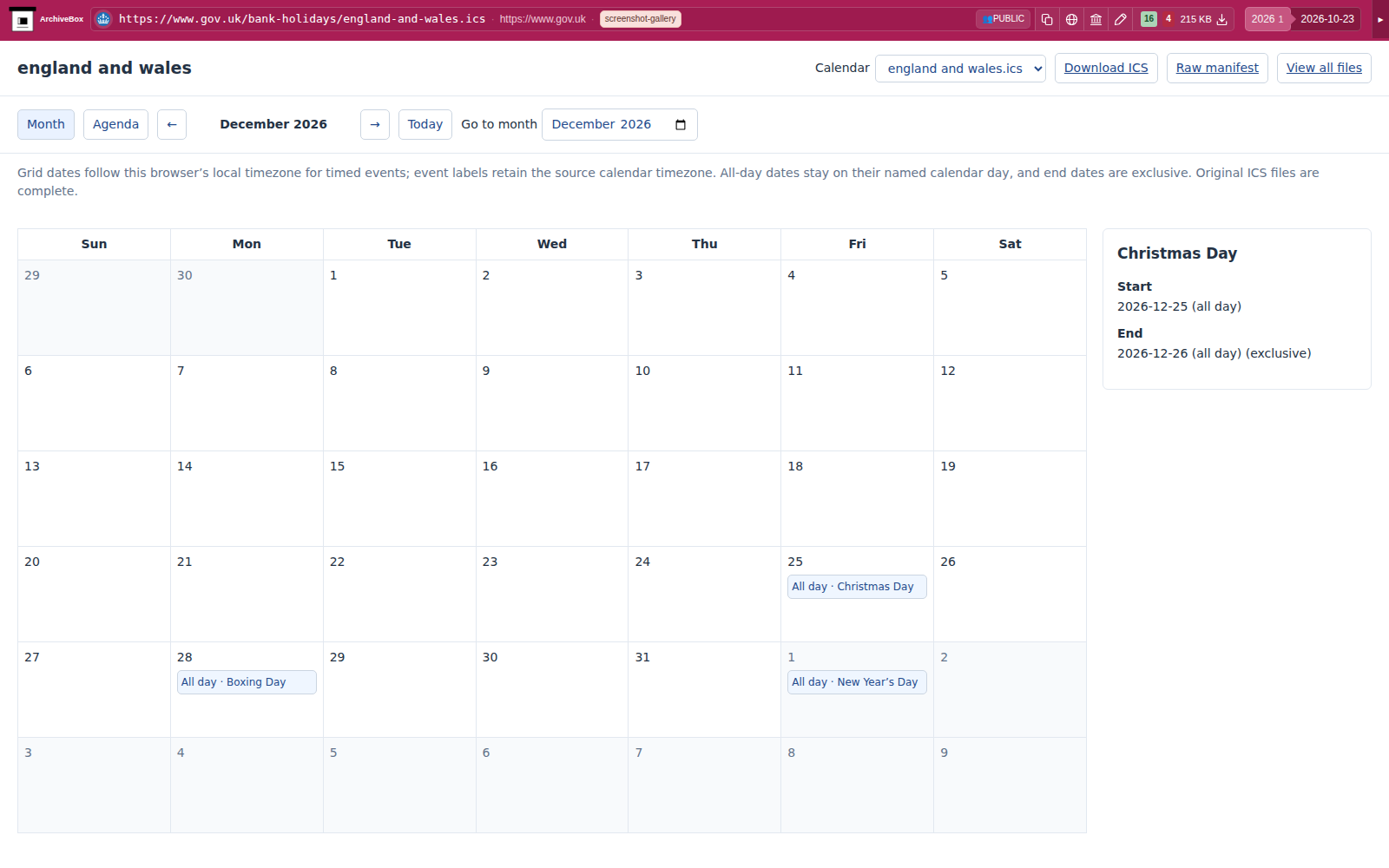
Task: Click the Sun column header
Action: pyautogui.click(x=94, y=244)
